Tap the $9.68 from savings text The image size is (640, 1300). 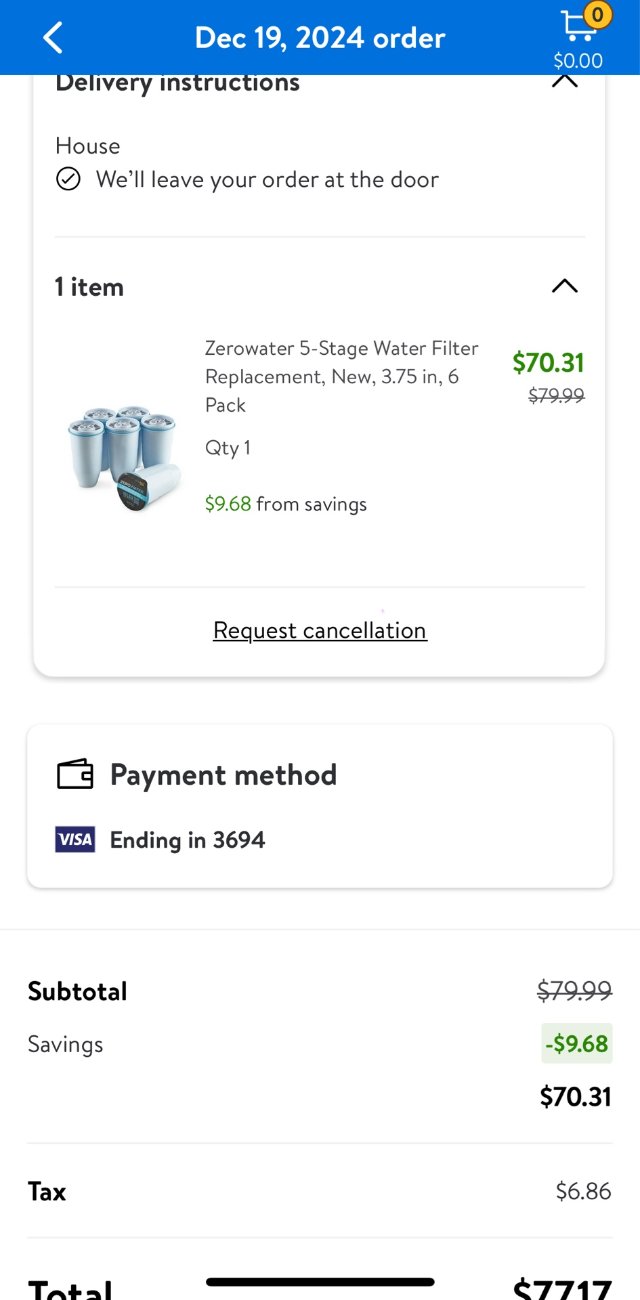coord(286,504)
